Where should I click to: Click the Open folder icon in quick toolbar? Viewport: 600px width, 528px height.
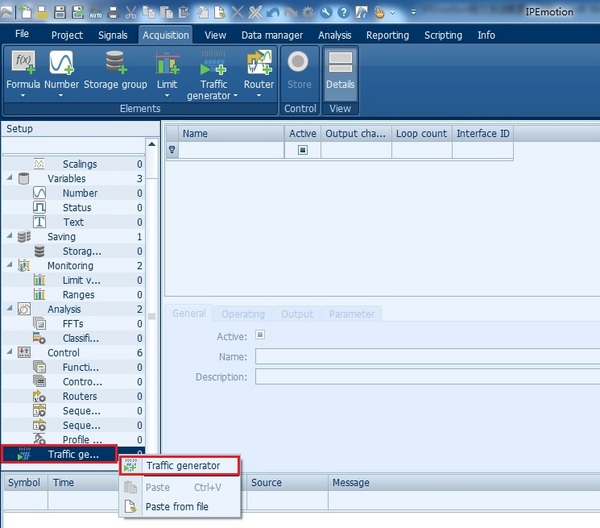(x=42, y=12)
